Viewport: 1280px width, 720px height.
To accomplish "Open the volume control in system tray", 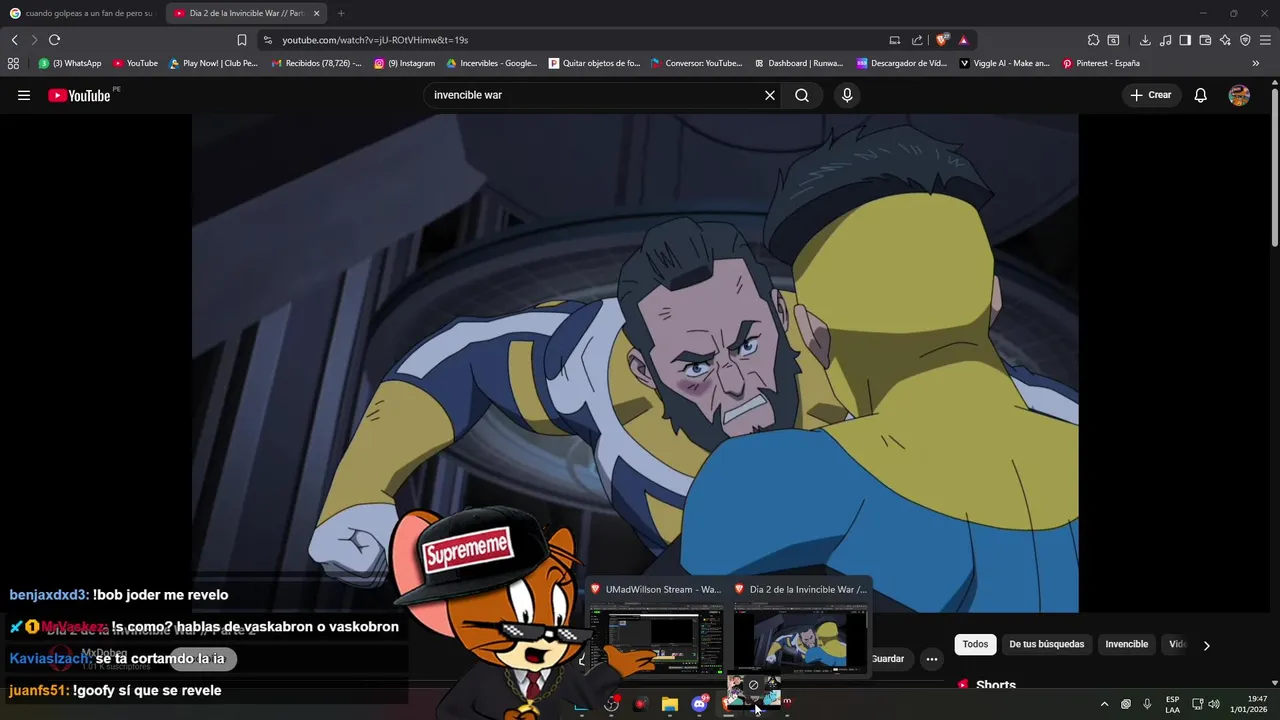I will click(1214, 704).
